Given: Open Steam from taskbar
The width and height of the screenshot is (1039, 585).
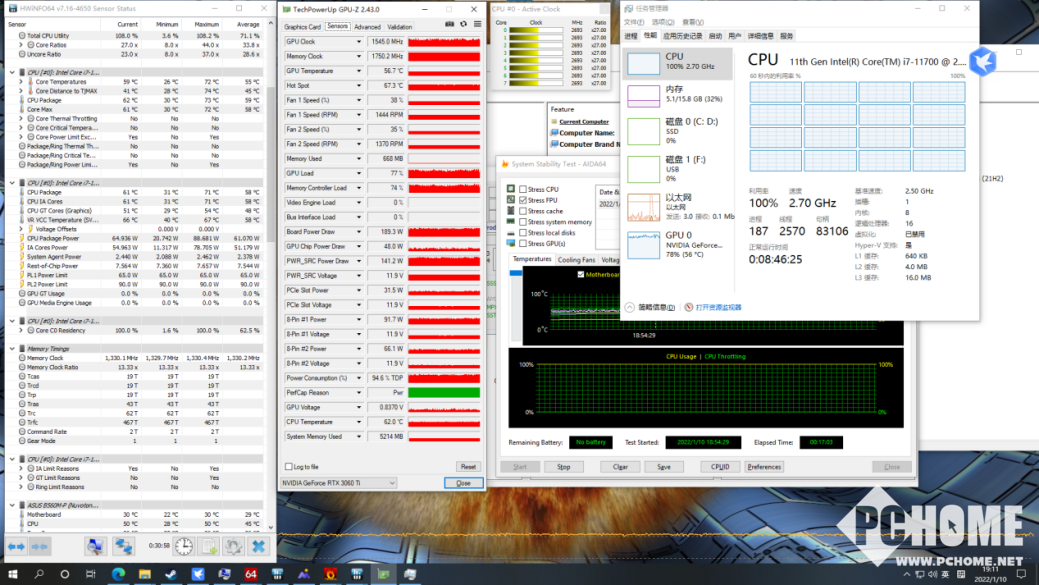Looking at the screenshot, I should tap(171, 574).
